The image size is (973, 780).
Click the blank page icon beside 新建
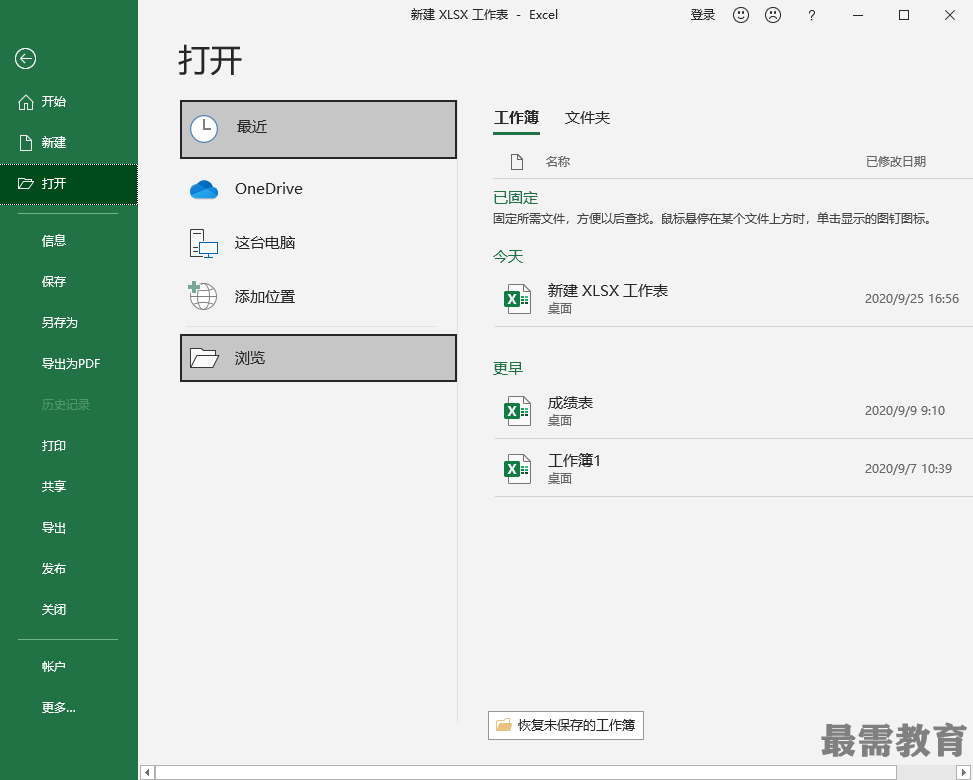click(25, 143)
